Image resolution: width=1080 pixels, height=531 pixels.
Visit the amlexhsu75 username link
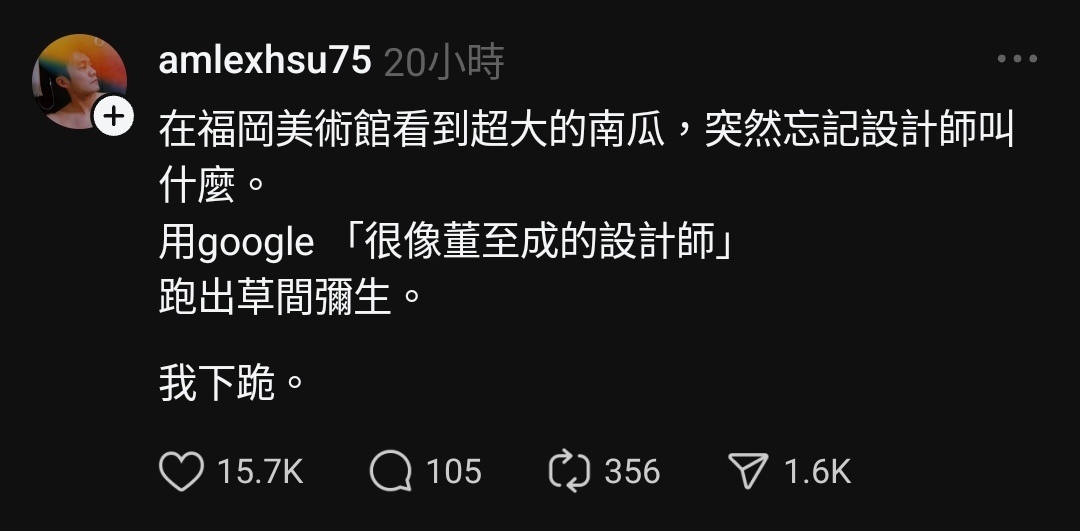[x=265, y=61]
